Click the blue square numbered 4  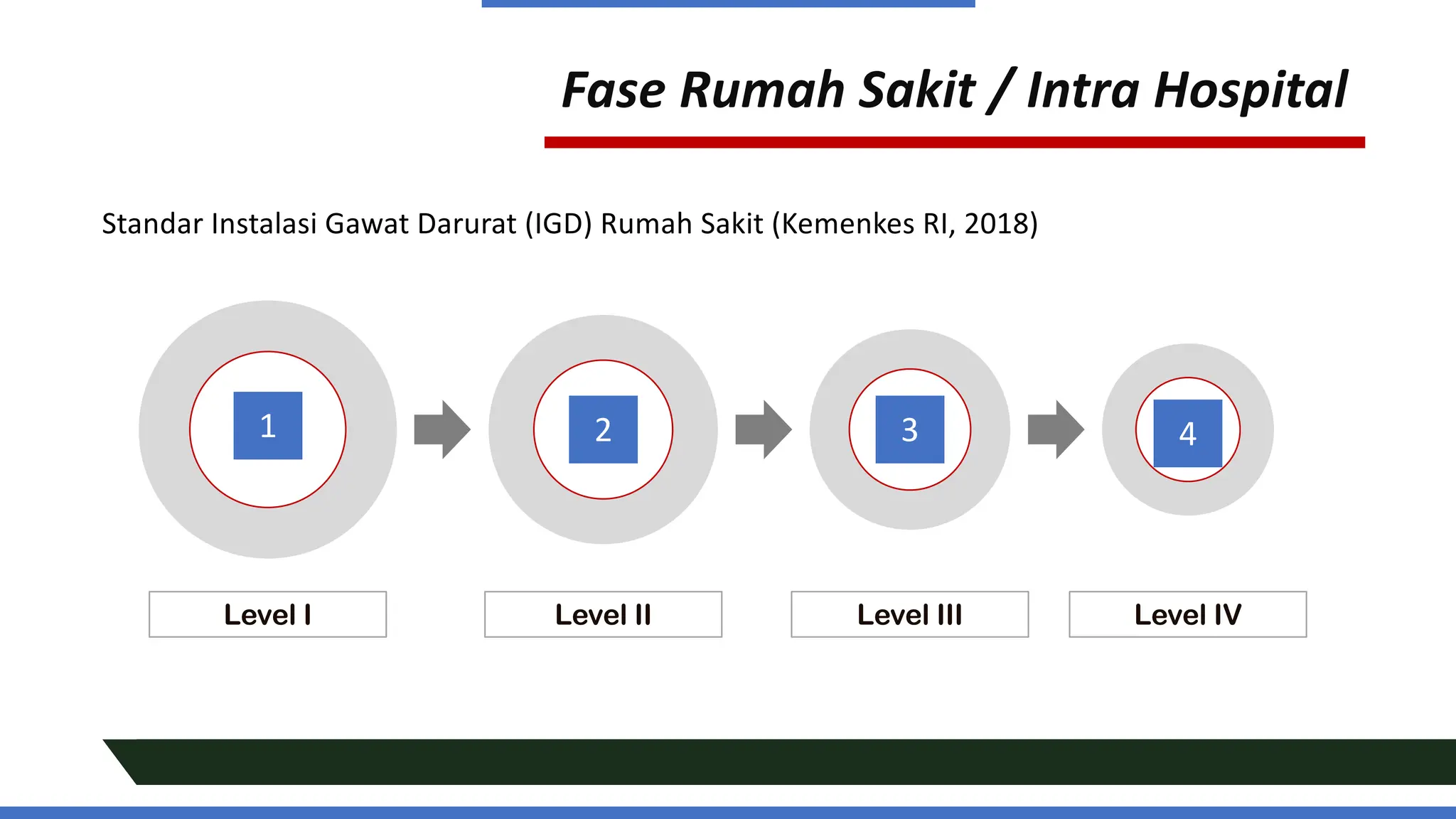click(1187, 433)
